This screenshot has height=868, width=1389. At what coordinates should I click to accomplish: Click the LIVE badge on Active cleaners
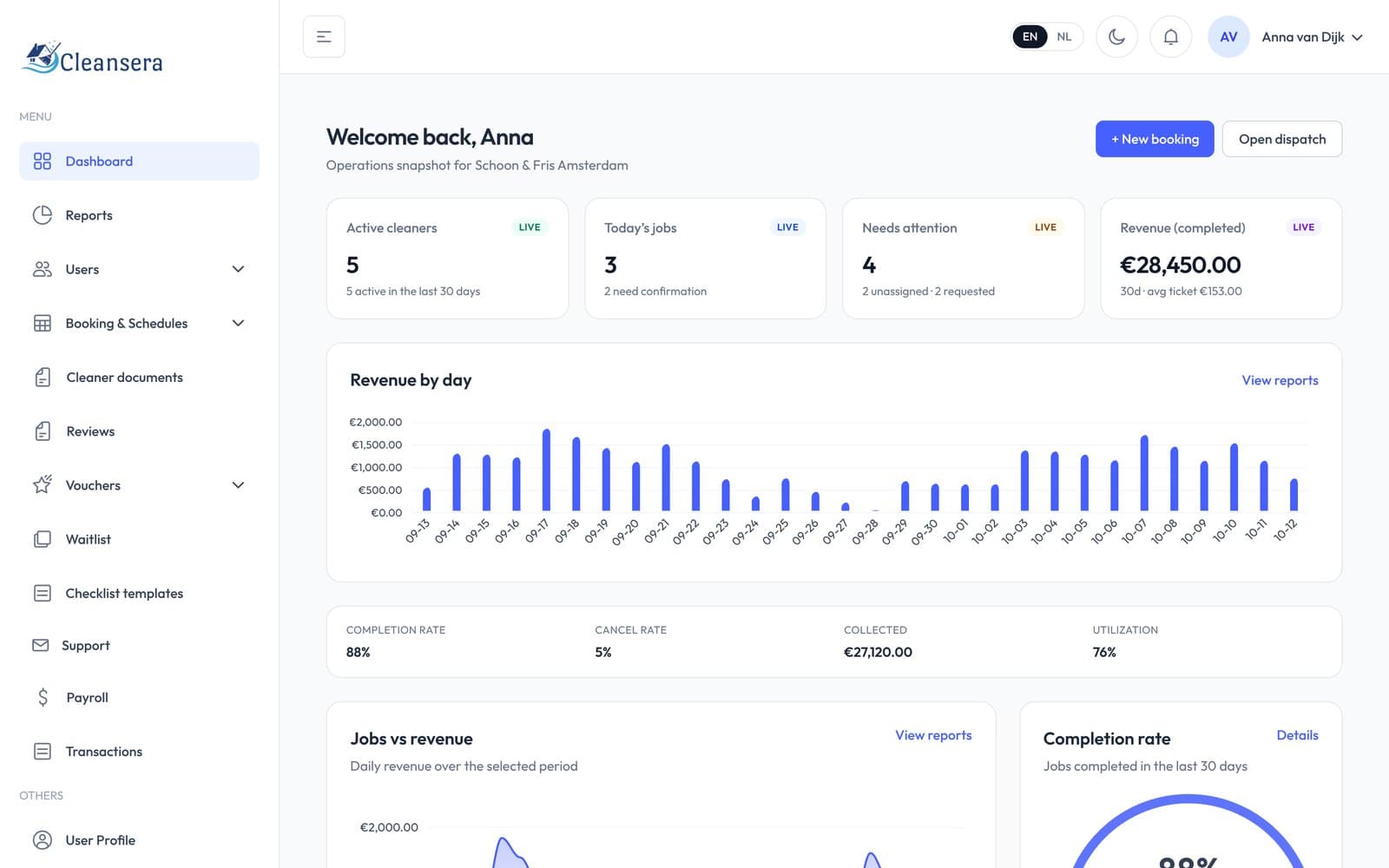[x=530, y=227]
